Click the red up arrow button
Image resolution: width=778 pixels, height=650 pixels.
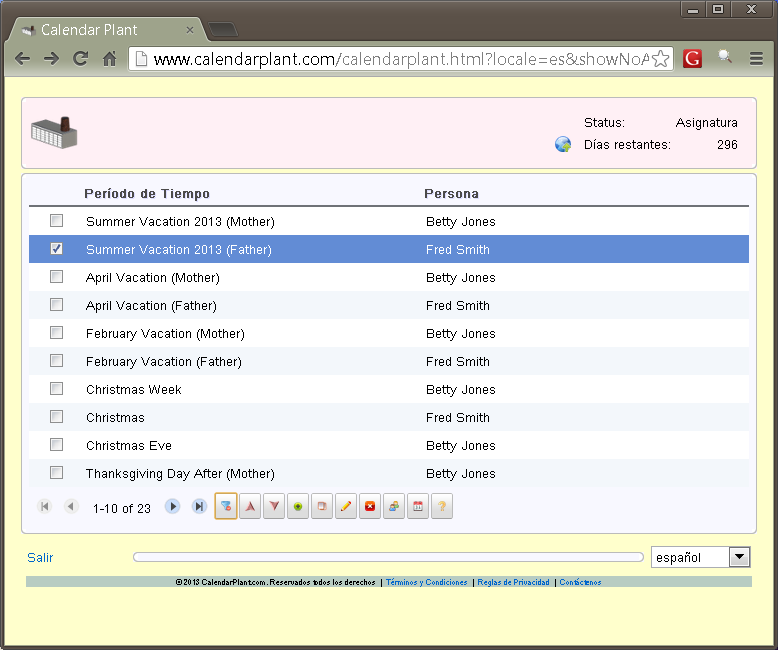point(250,507)
